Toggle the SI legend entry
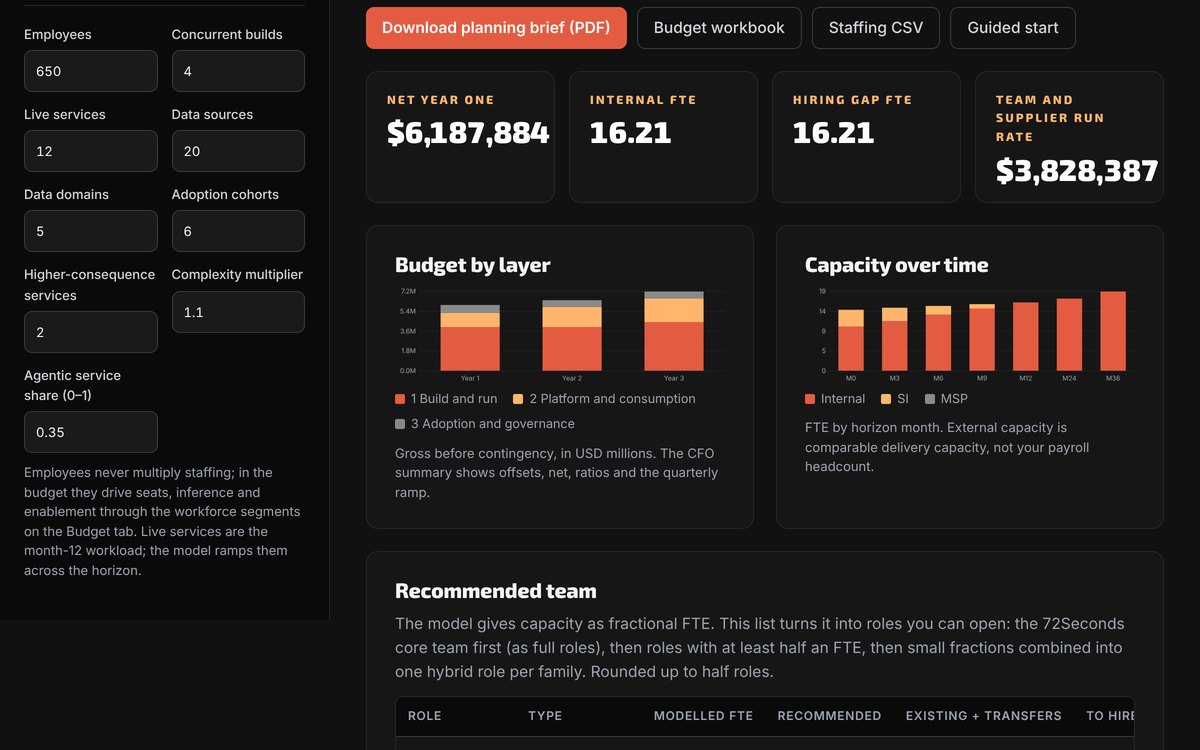The height and width of the screenshot is (750, 1200). (x=895, y=399)
